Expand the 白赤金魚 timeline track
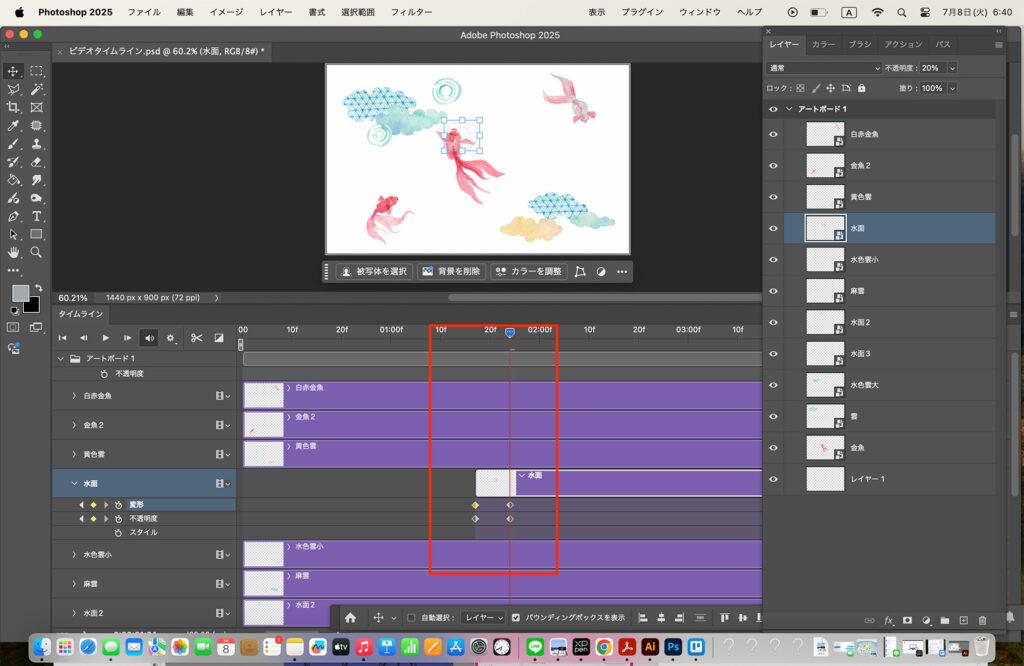1024x666 pixels. click(x=74, y=396)
